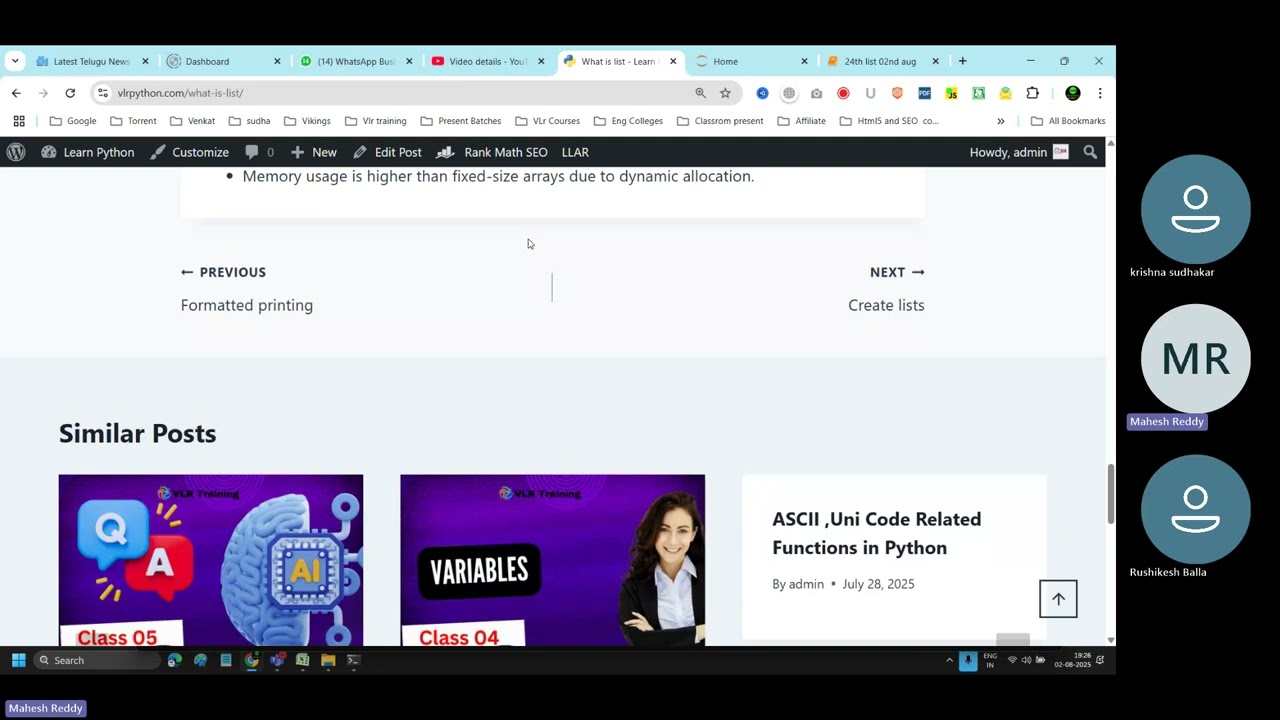The width and height of the screenshot is (1280, 720).
Task: Click the JS extension icon
Action: pyautogui.click(x=951, y=93)
